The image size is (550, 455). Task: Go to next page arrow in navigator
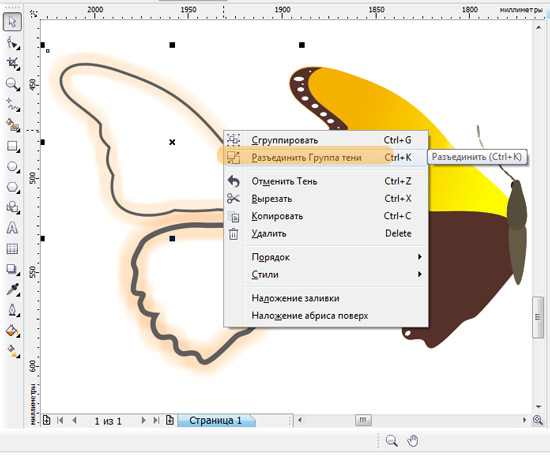143,420
